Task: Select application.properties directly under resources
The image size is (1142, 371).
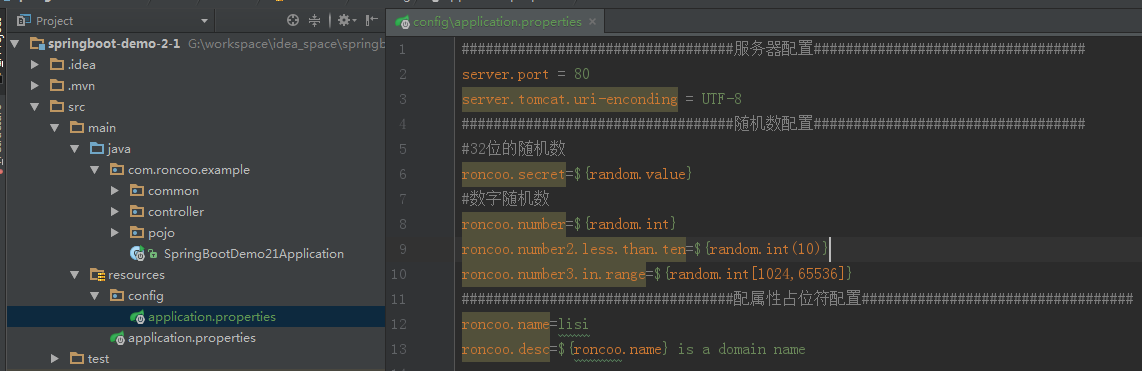Action: [192, 338]
